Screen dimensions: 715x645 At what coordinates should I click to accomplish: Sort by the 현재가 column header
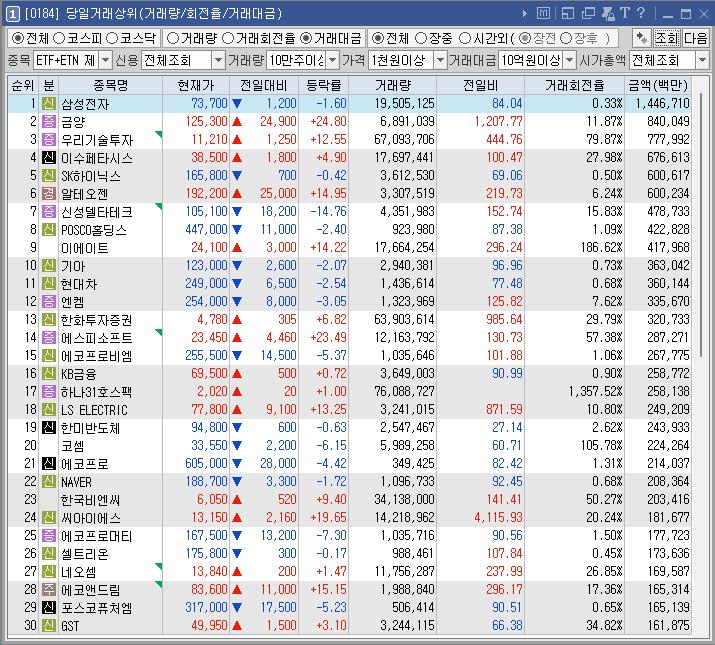pyautogui.click(x=196, y=85)
